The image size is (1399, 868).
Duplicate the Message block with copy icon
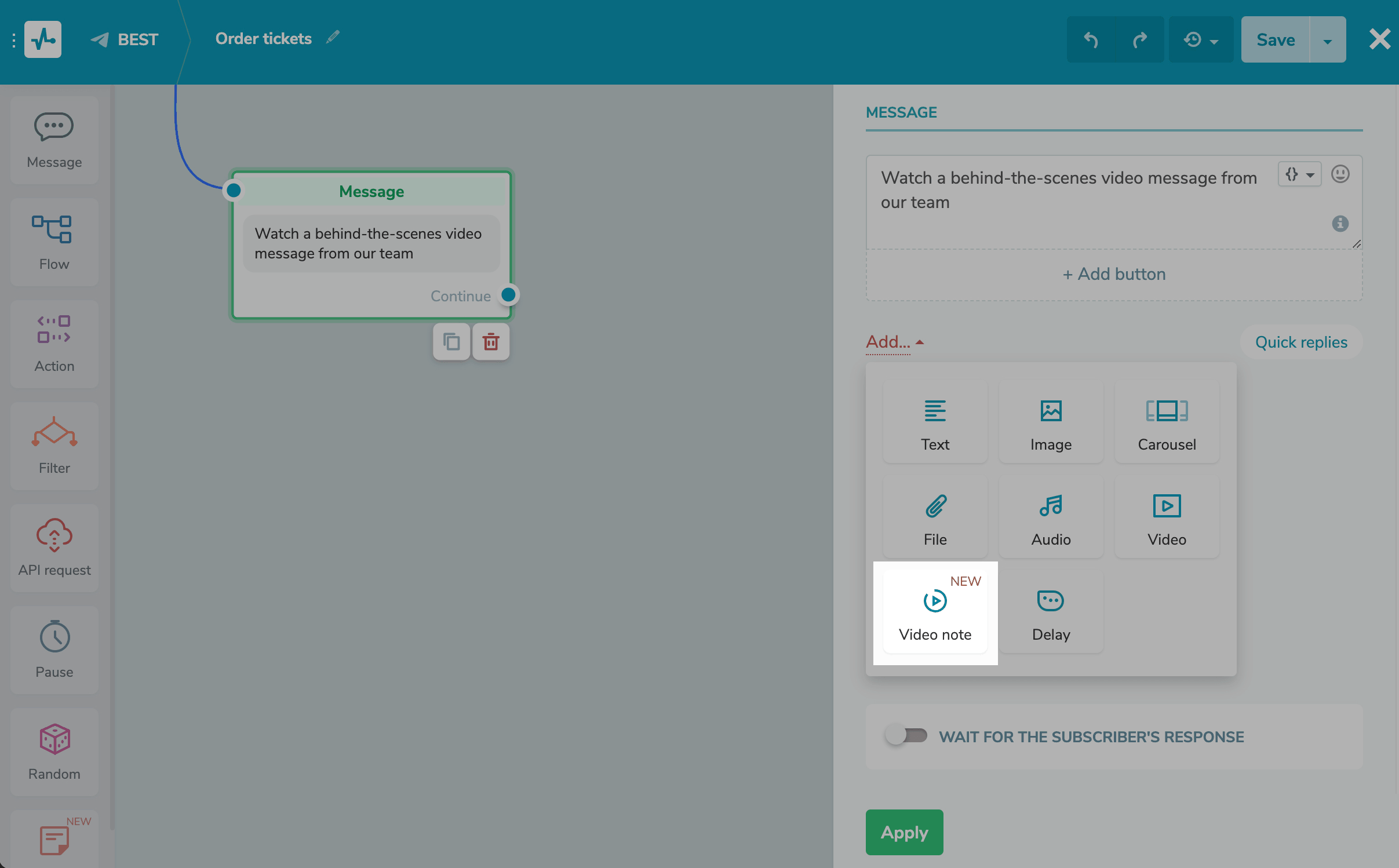(x=451, y=342)
